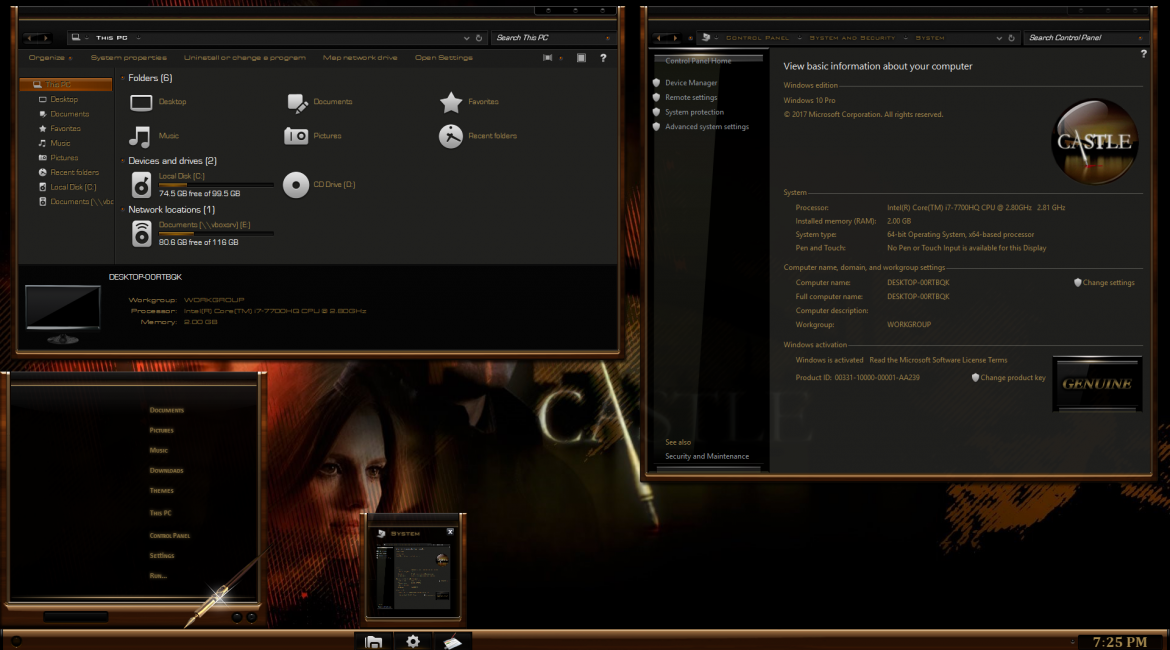This screenshot has height=650, width=1170.
Task: Open File Explorer from the taskbar
Action: click(x=373, y=642)
